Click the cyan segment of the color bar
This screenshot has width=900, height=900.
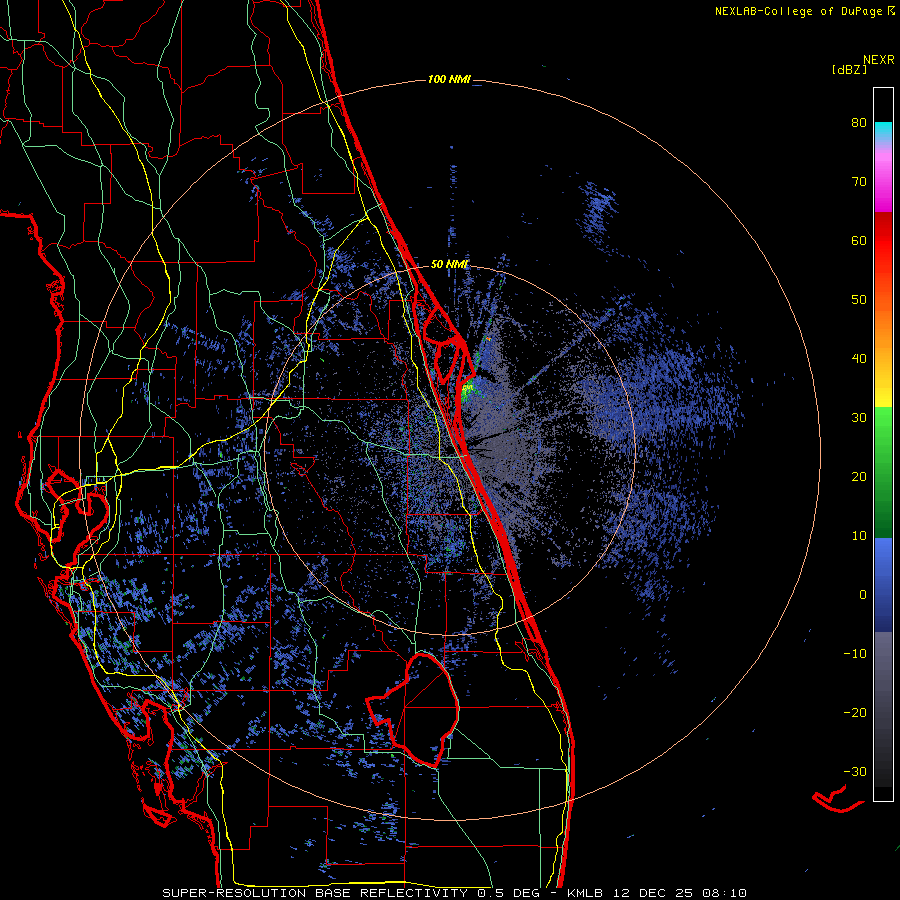click(883, 131)
